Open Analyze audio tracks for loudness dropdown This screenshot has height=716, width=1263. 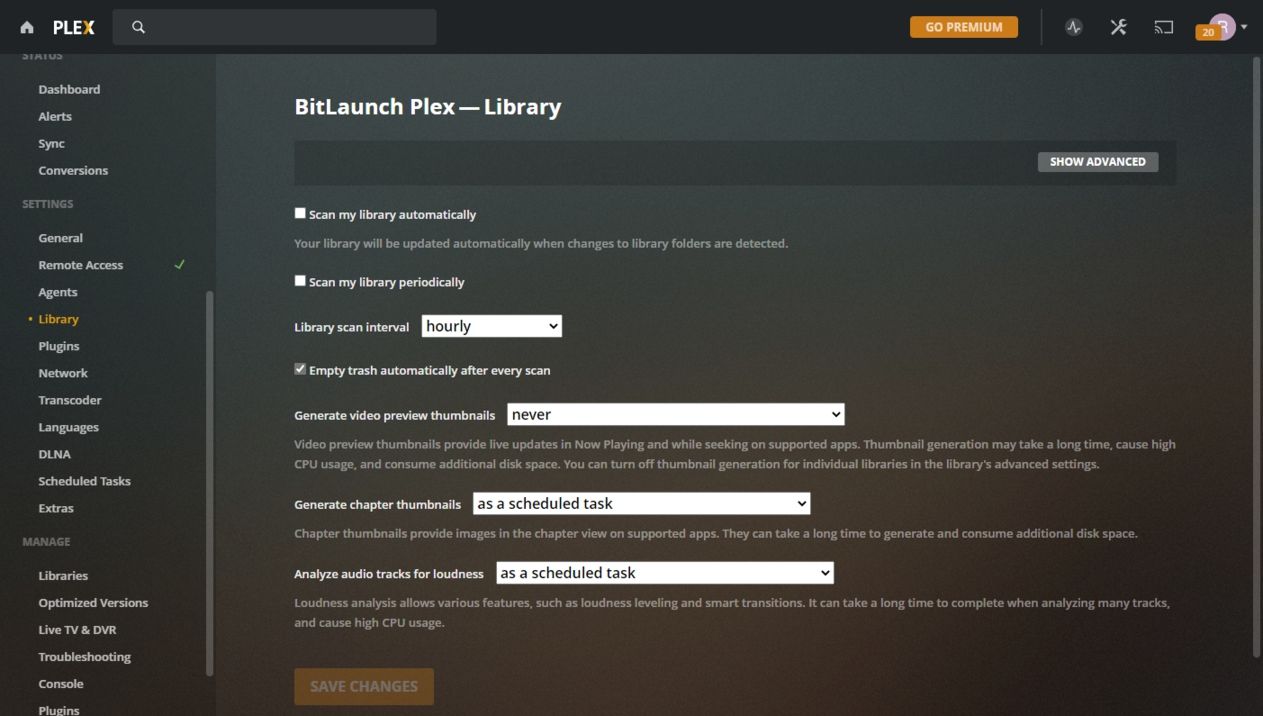(x=665, y=573)
